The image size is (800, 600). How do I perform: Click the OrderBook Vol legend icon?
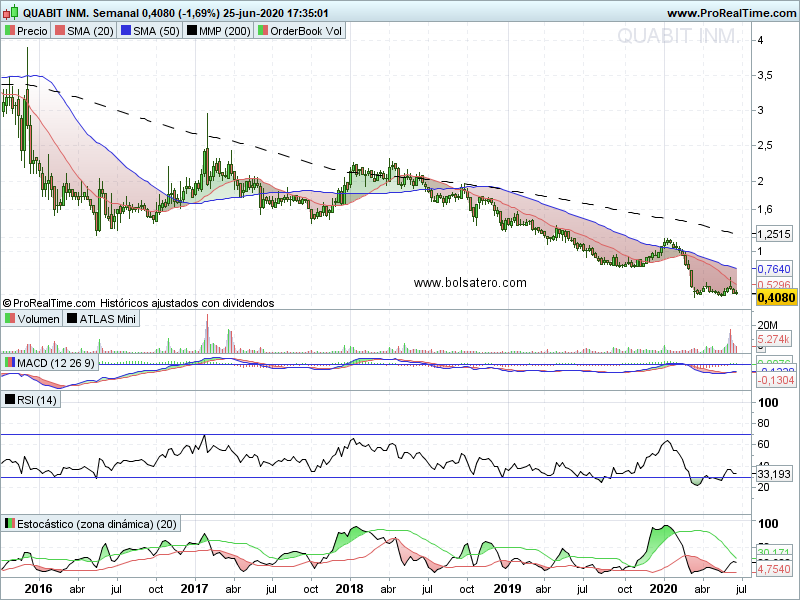263,31
